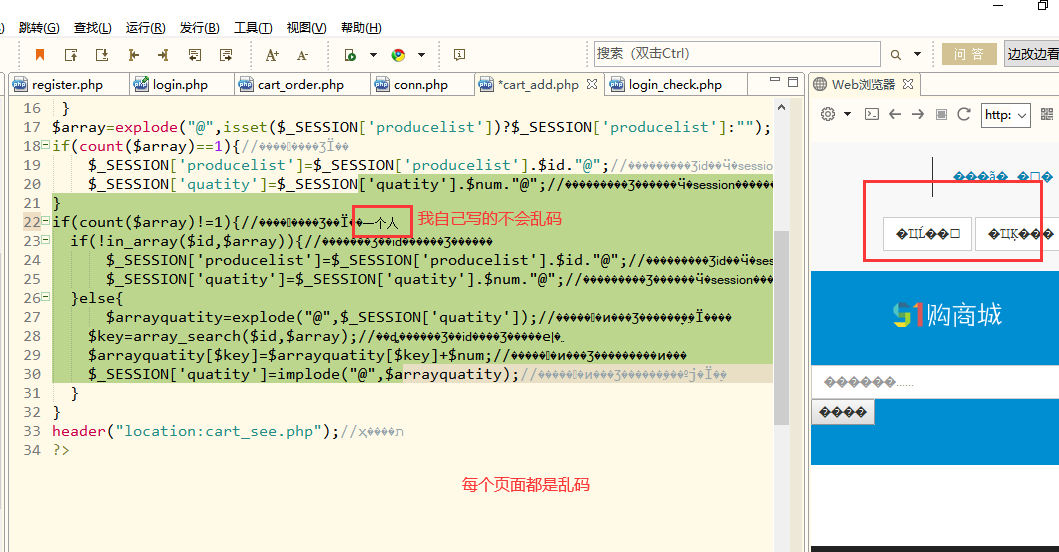Click into the 搜索 (双击Ctrl) search field
1059x552 pixels.
(x=737, y=53)
